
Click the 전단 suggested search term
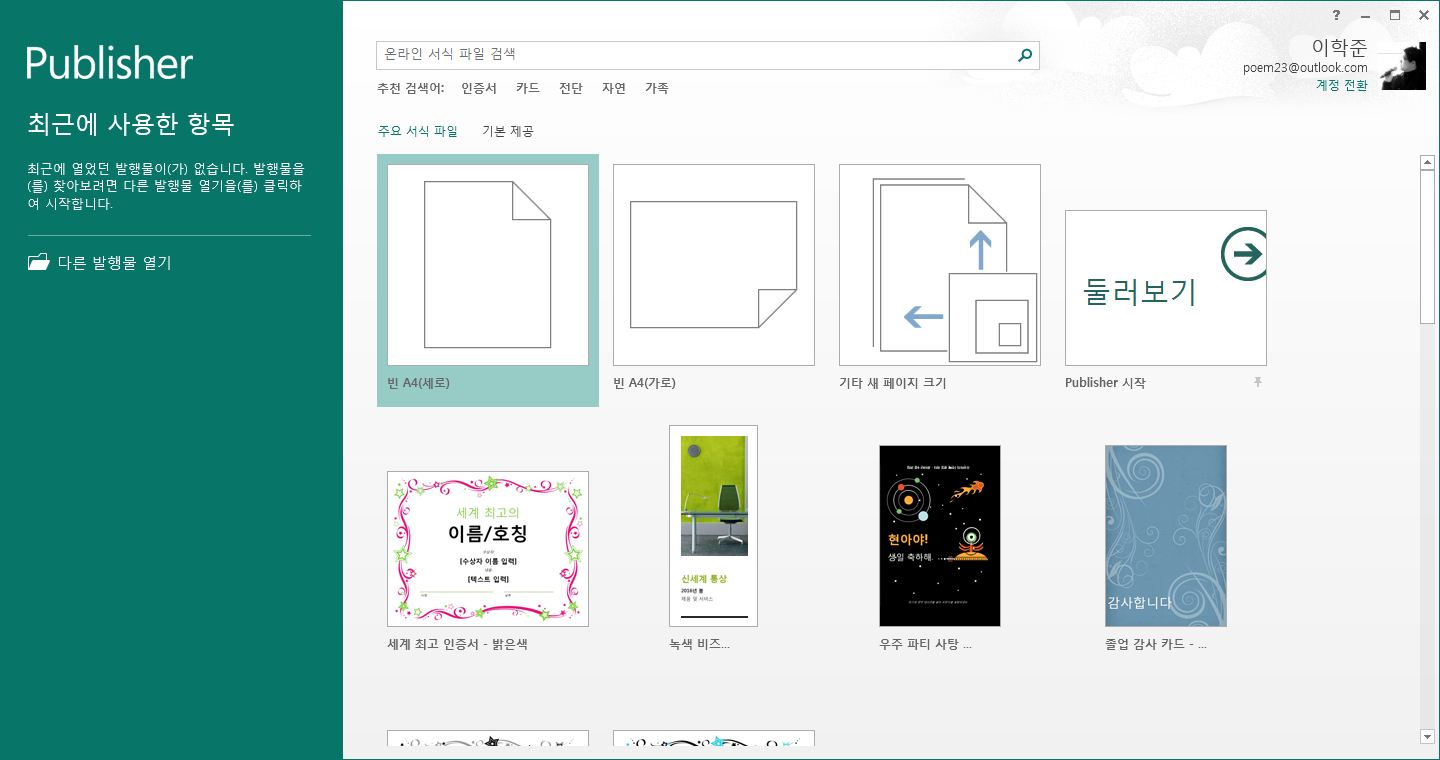coord(571,88)
